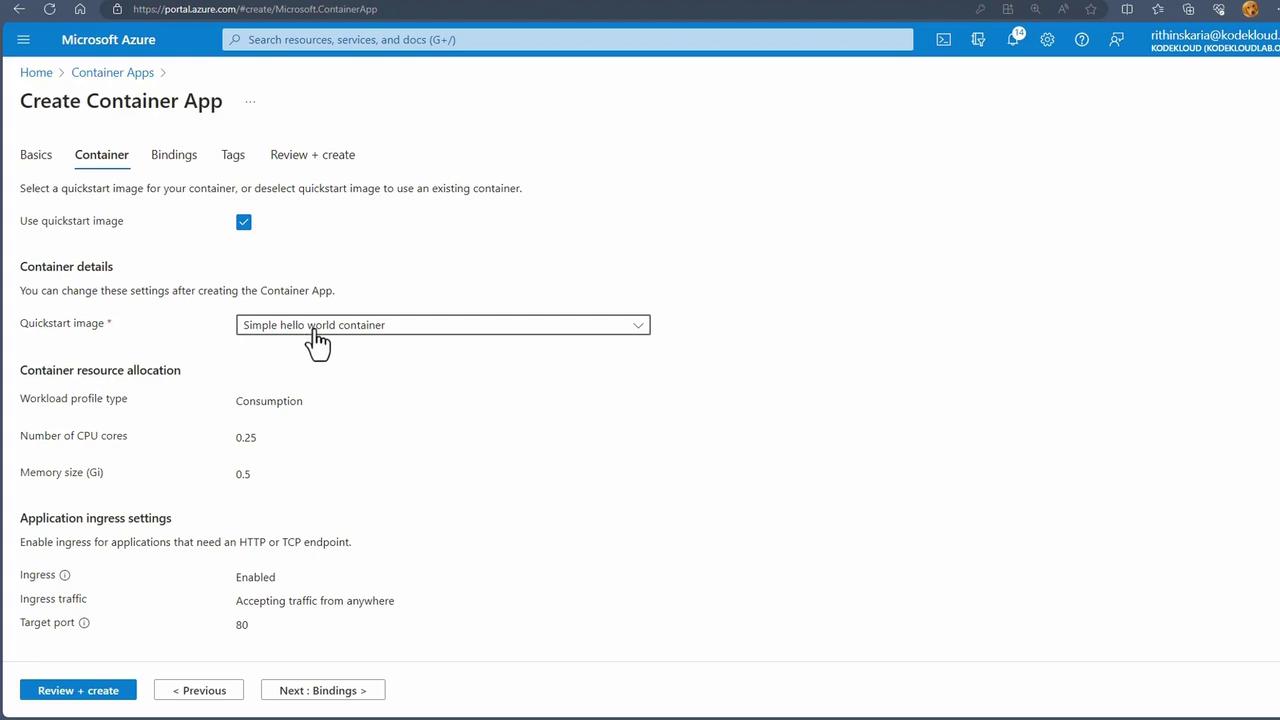Open the Directories and subscriptions filter icon
This screenshot has width=1280, height=720.
pyautogui.click(x=978, y=40)
